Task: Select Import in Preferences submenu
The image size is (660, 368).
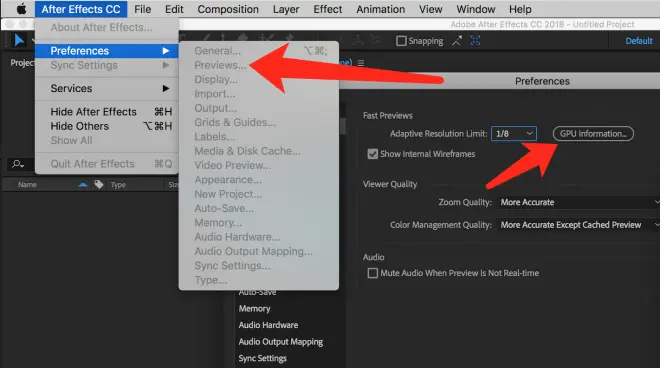Action: 258,94
